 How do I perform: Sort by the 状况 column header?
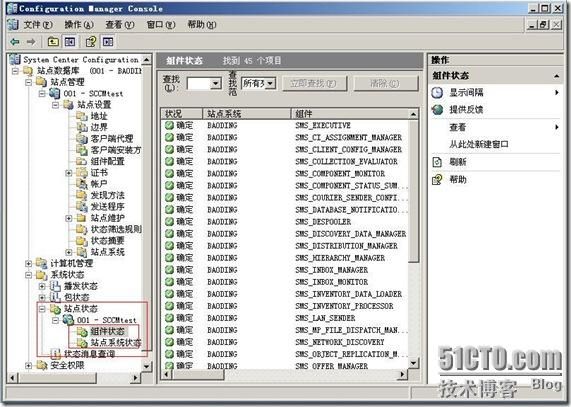click(x=181, y=114)
